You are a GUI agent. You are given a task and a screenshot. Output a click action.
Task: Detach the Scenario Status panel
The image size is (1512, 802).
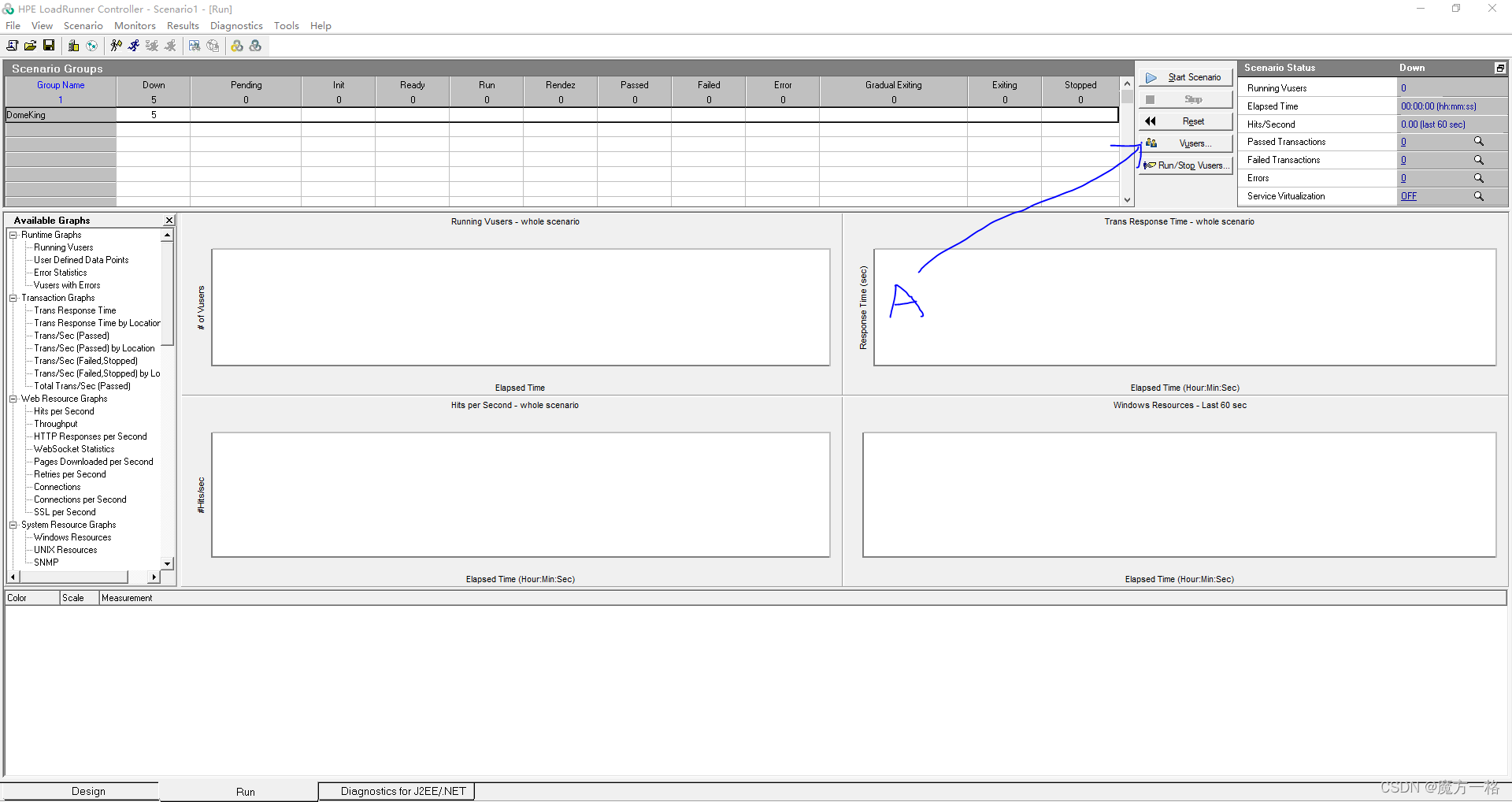click(1500, 69)
